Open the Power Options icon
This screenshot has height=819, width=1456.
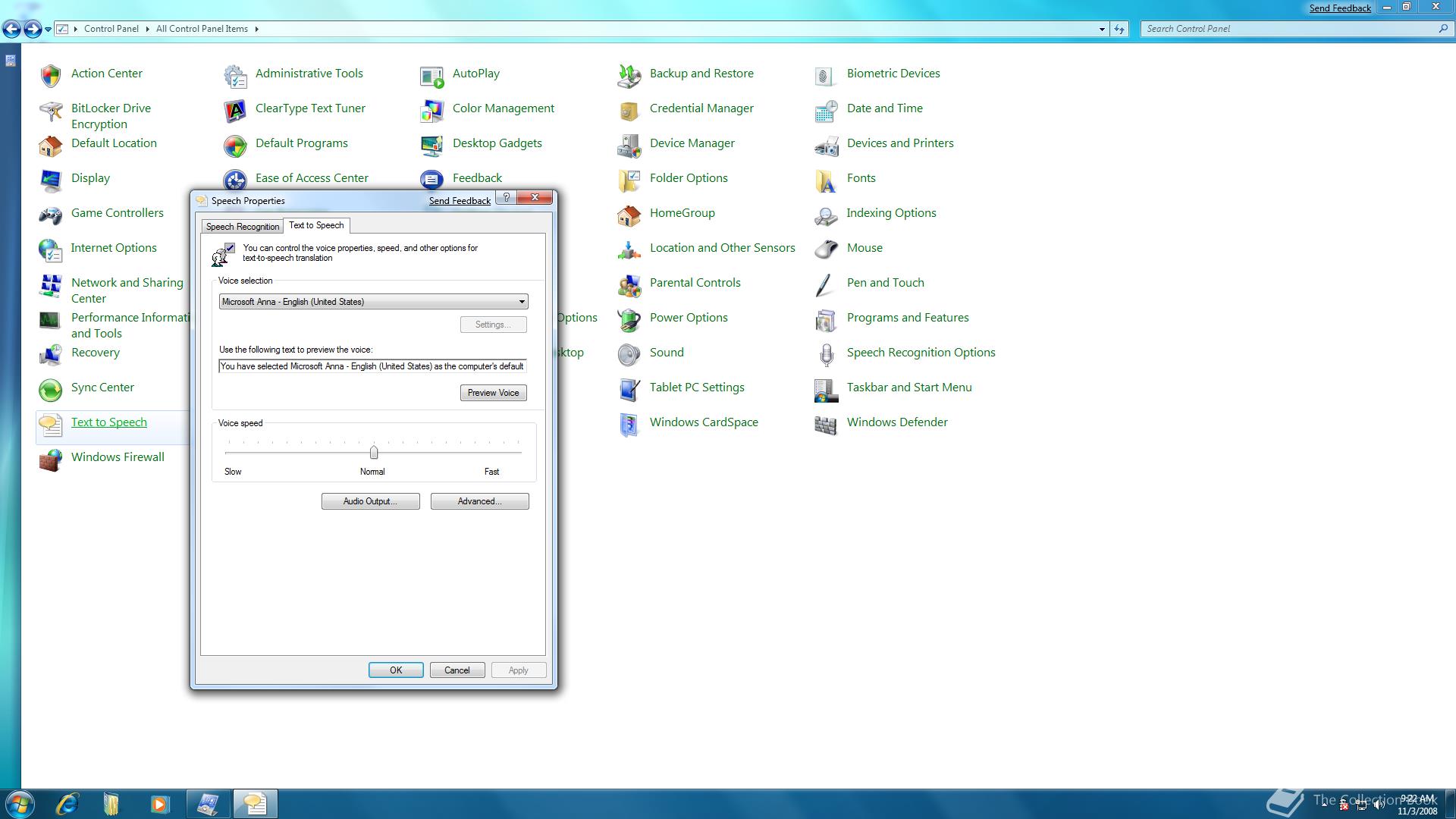tap(629, 320)
